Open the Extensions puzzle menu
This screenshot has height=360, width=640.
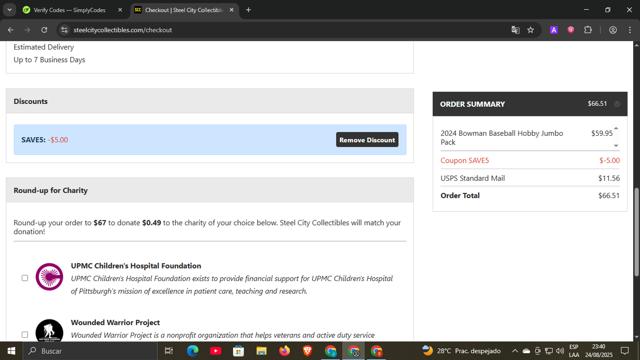[588, 30]
